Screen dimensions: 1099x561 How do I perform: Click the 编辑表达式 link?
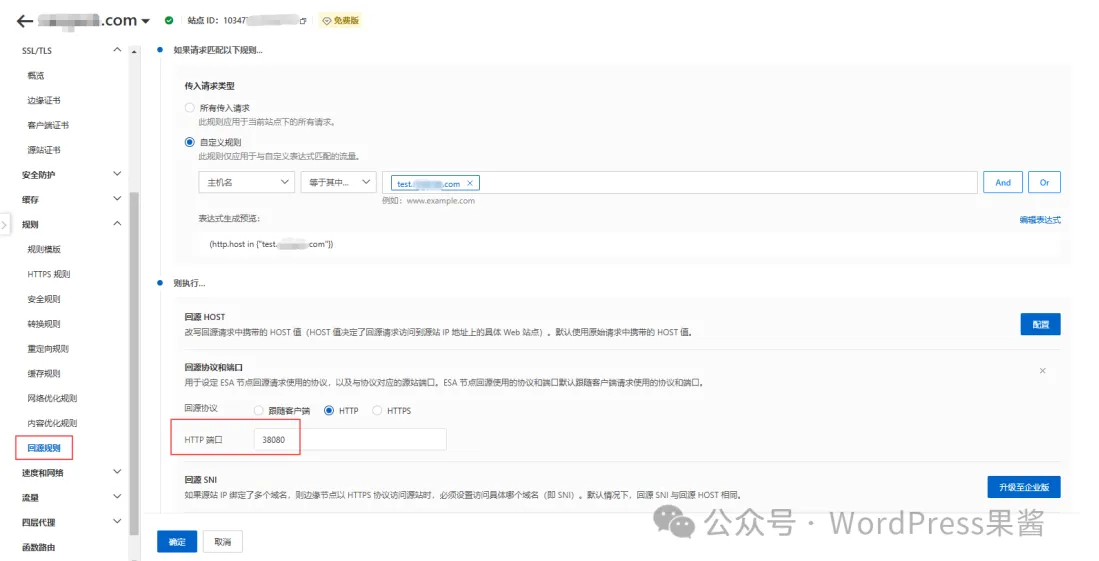(x=1040, y=220)
